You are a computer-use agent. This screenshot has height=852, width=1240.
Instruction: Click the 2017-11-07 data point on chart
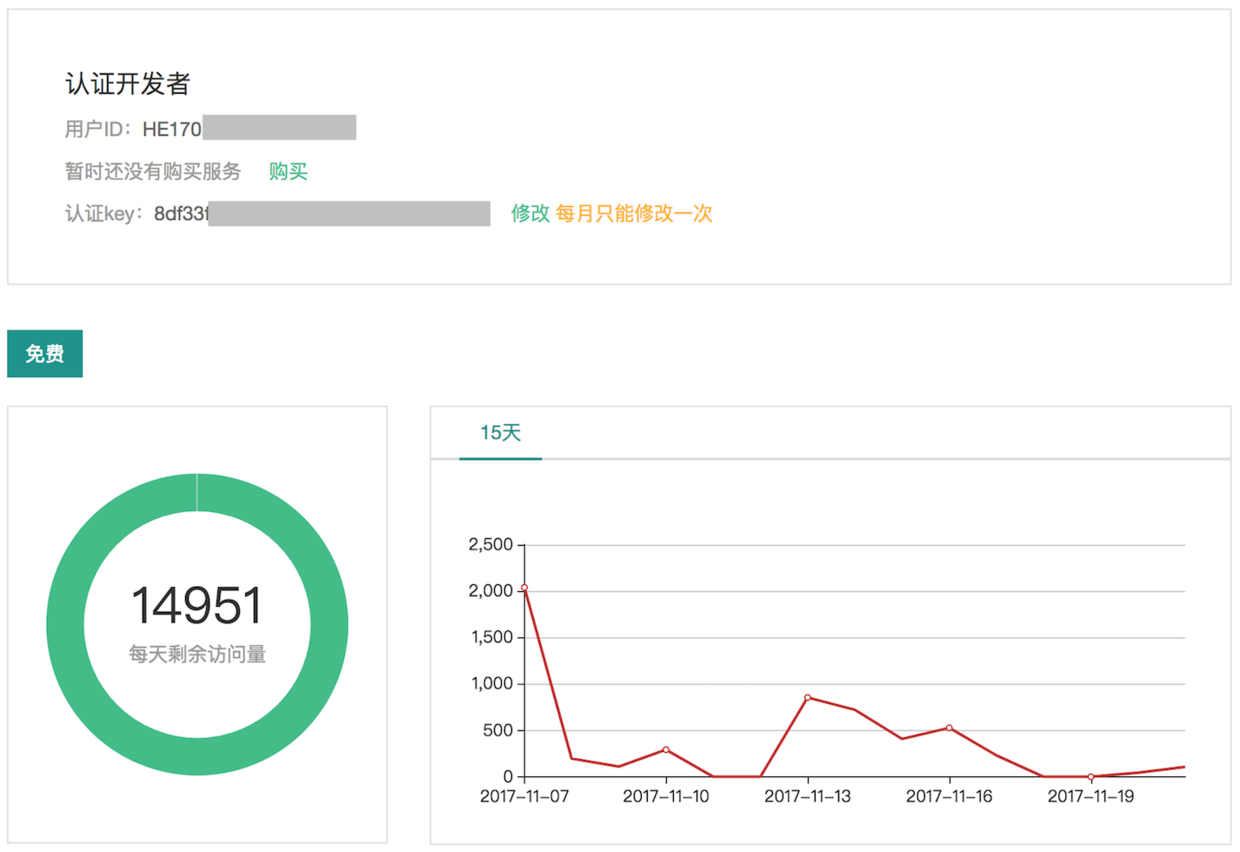(x=524, y=588)
